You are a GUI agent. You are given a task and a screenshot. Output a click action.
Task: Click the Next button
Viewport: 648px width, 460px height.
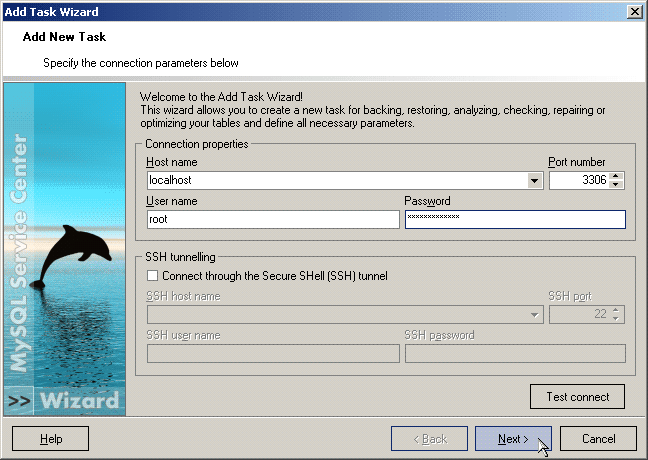coord(513,439)
